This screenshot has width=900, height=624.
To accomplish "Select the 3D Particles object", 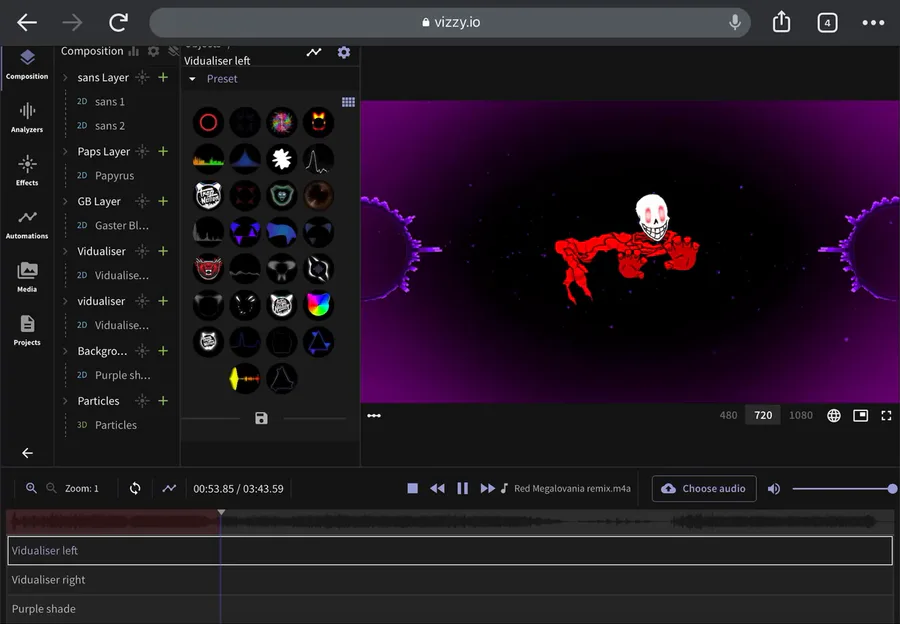I will point(115,425).
